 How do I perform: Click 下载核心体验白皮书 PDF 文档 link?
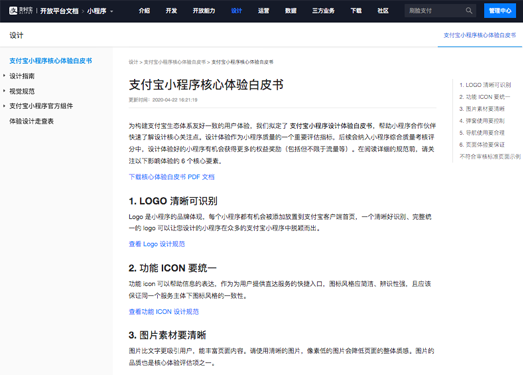tap(171, 177)
